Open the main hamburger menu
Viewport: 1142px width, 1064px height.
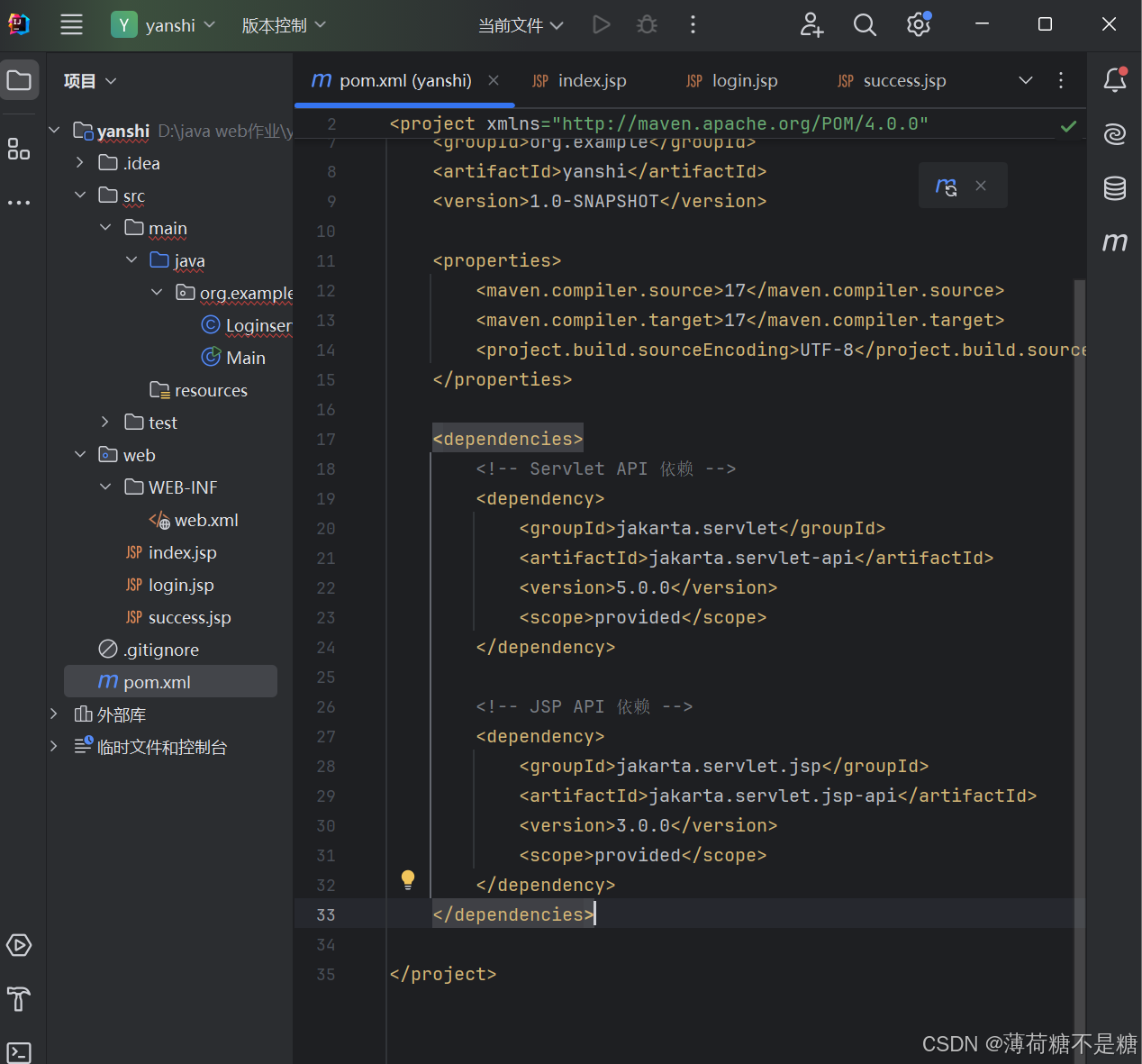click(x=71, y=25)
